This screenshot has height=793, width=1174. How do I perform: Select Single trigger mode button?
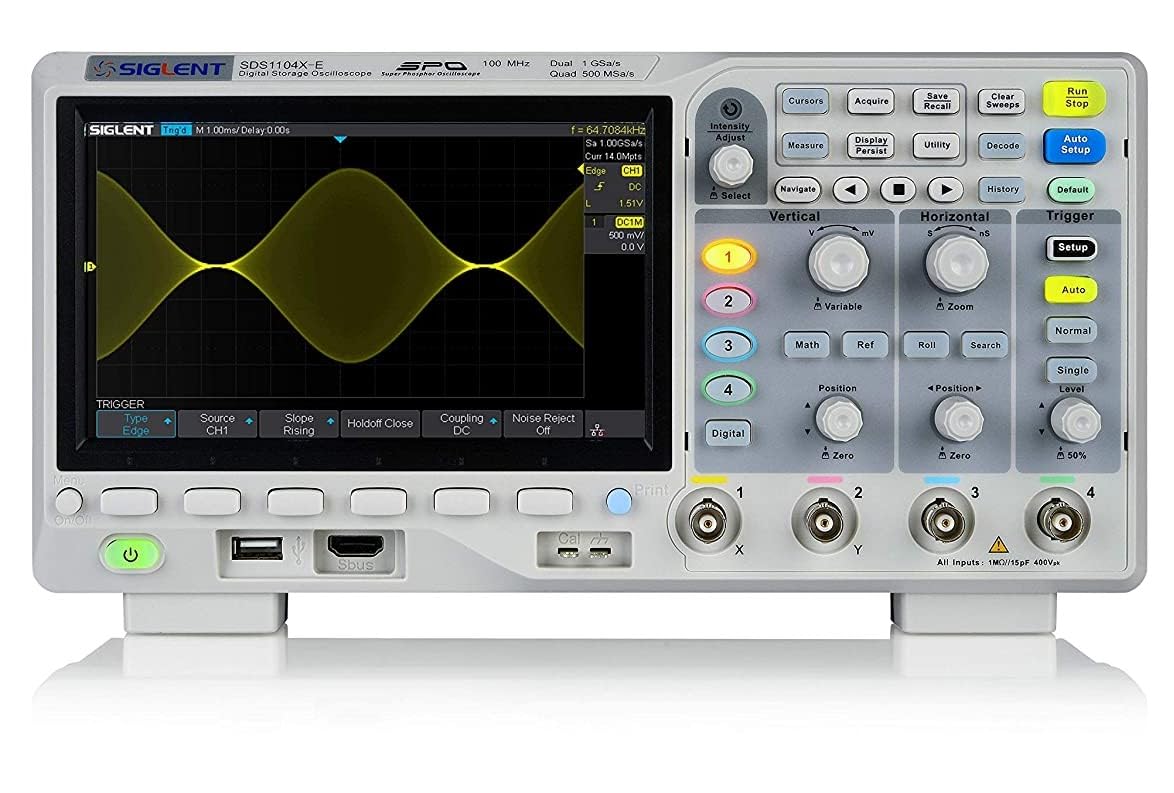point(1072,370)
